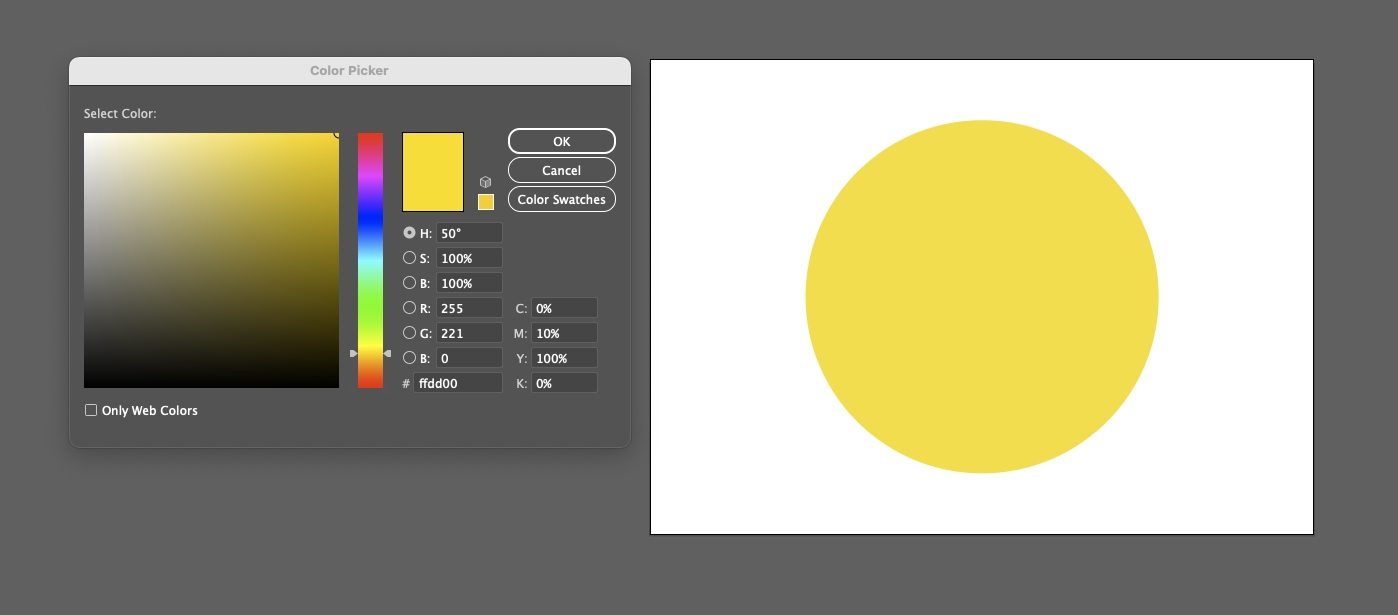This screenshot has height=615, width=1398.
Task: Select the yellow circle on the artboard
Action: coord(981,296)
